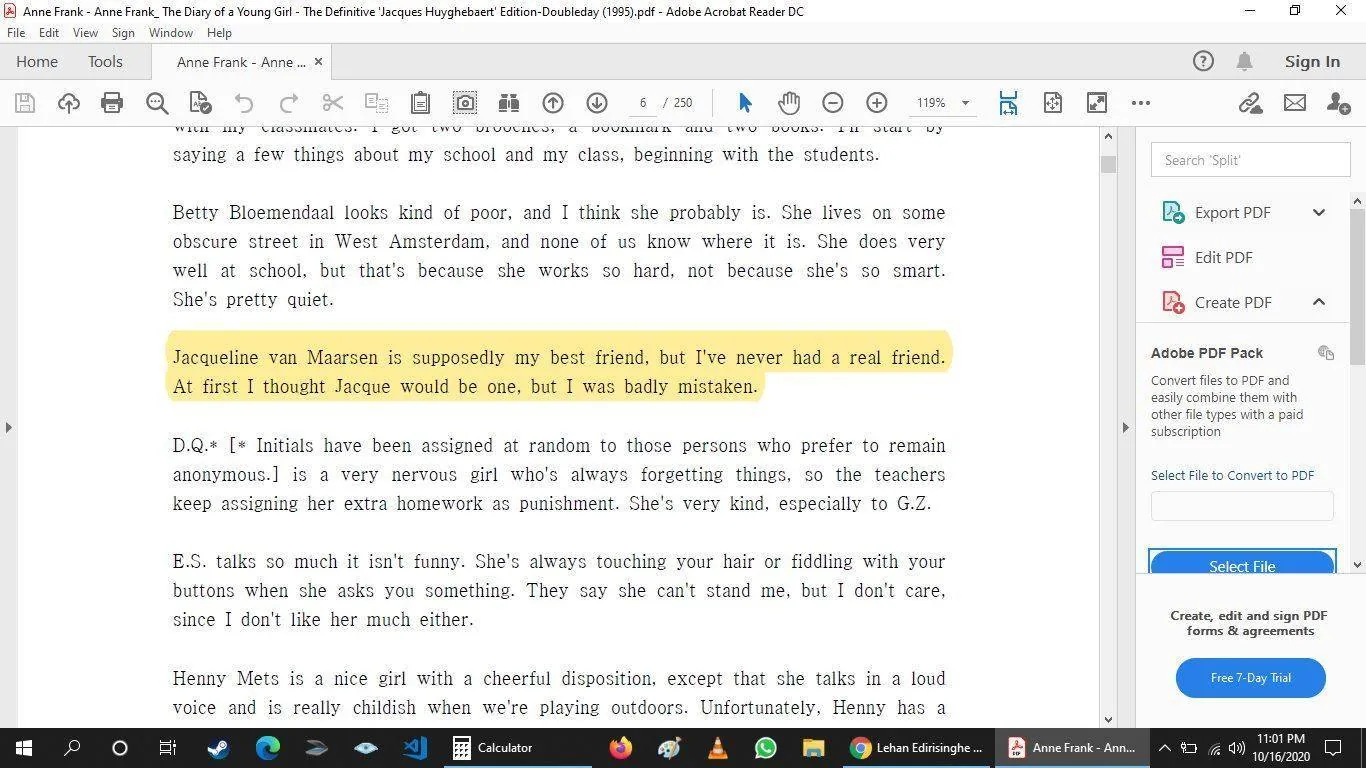The image size is (1366, 768).
Task: Open Find with the magnifier icon
Action: tap(156, 102)
